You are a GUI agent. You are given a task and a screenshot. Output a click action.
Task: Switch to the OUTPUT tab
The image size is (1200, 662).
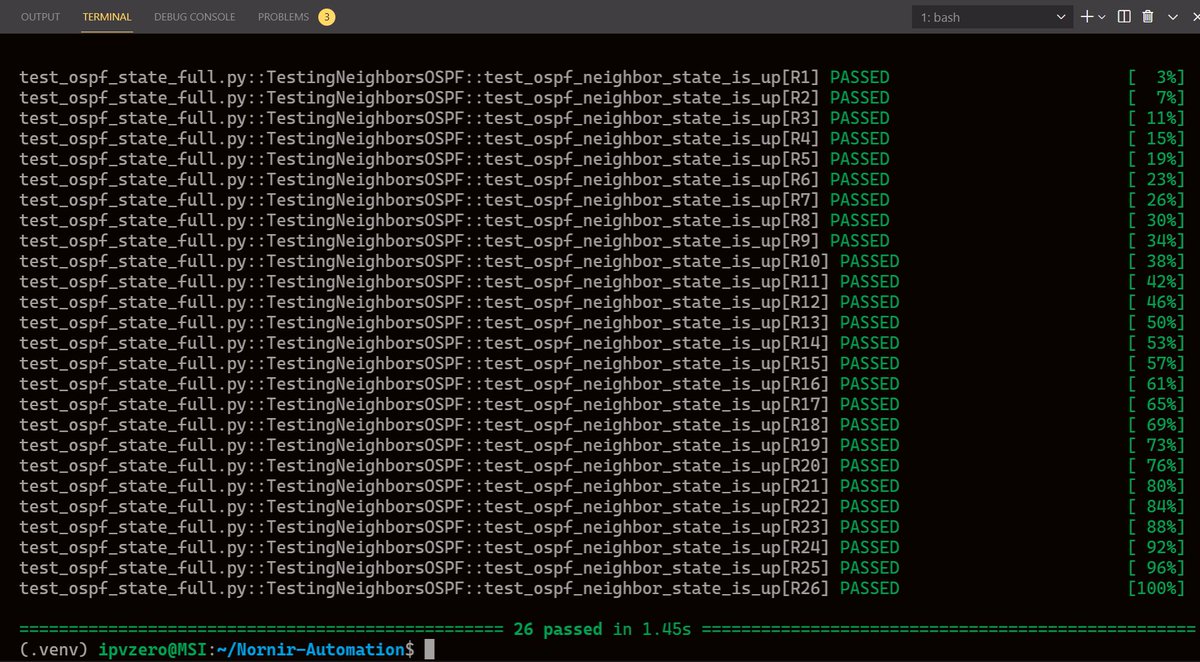(x=40, y=17)
